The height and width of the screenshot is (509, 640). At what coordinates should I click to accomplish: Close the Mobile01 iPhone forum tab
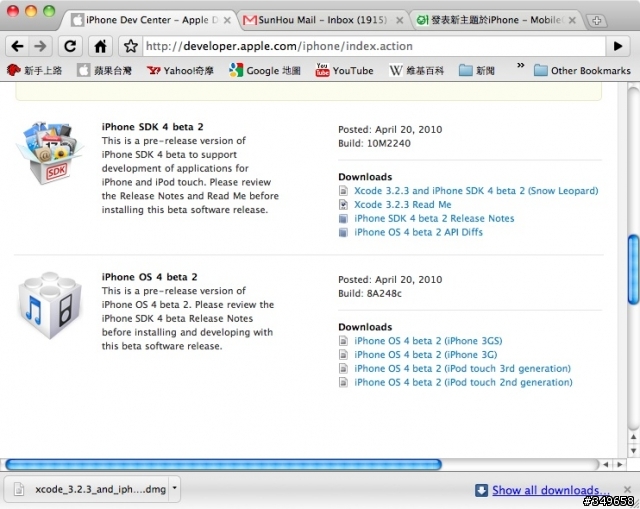[x=572, y=20]
